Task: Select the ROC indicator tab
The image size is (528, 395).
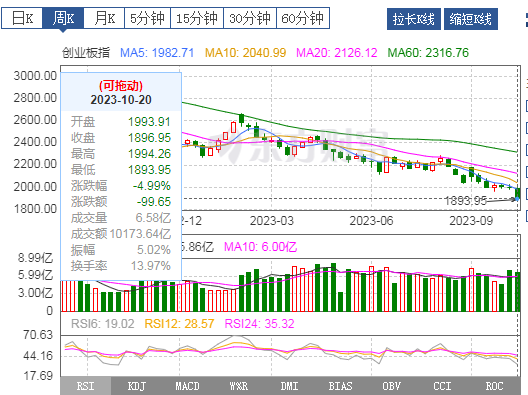Action: [494, 386]
